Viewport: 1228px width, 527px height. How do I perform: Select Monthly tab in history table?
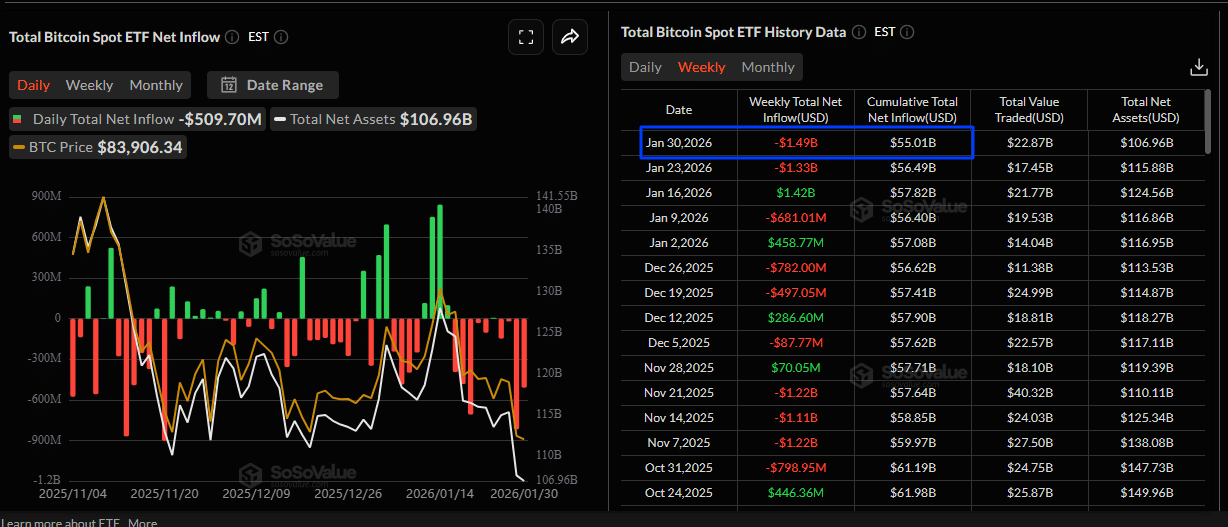(x=768, y=67)
